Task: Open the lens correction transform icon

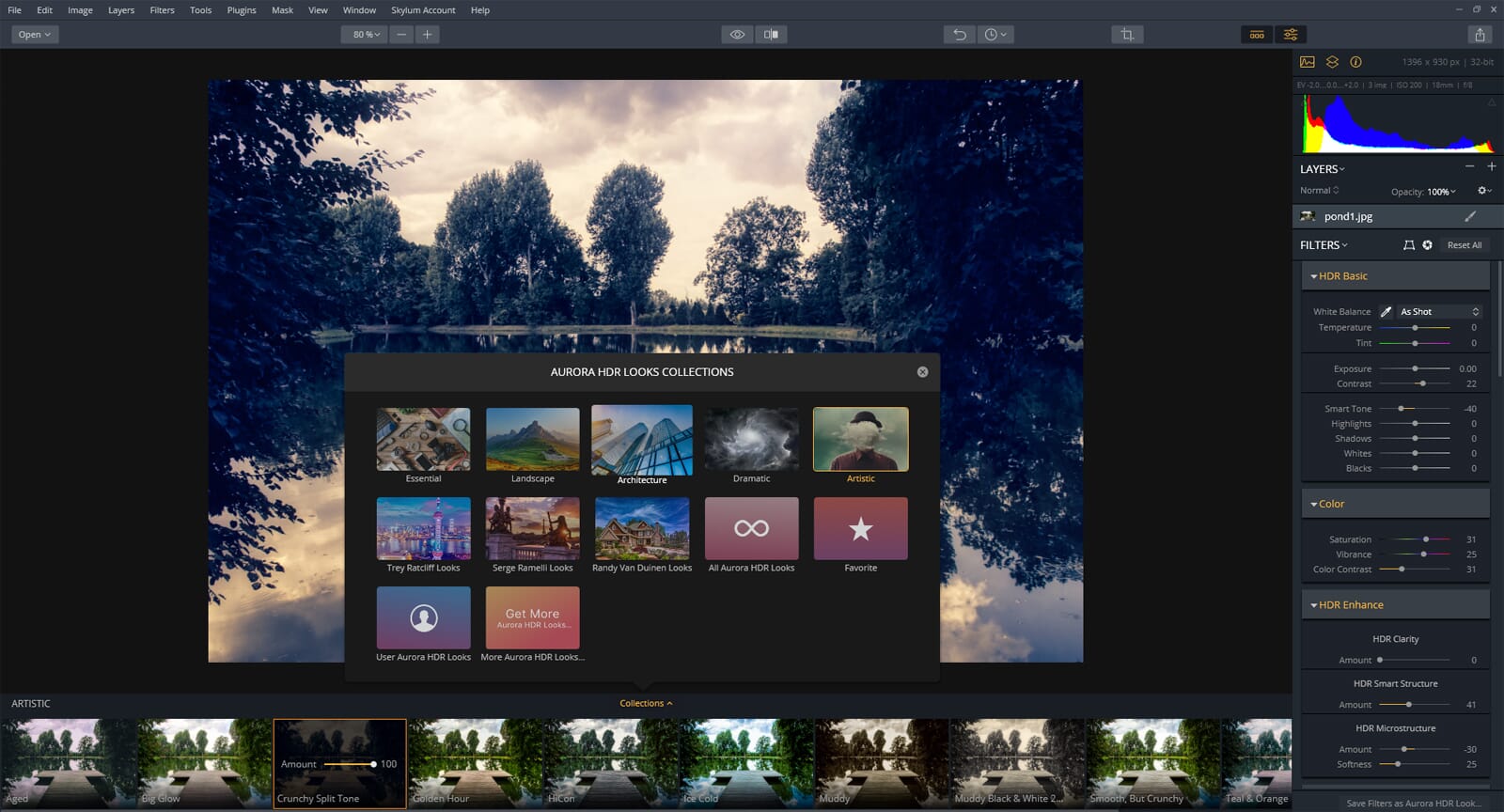Action: tap(1408, 245)
